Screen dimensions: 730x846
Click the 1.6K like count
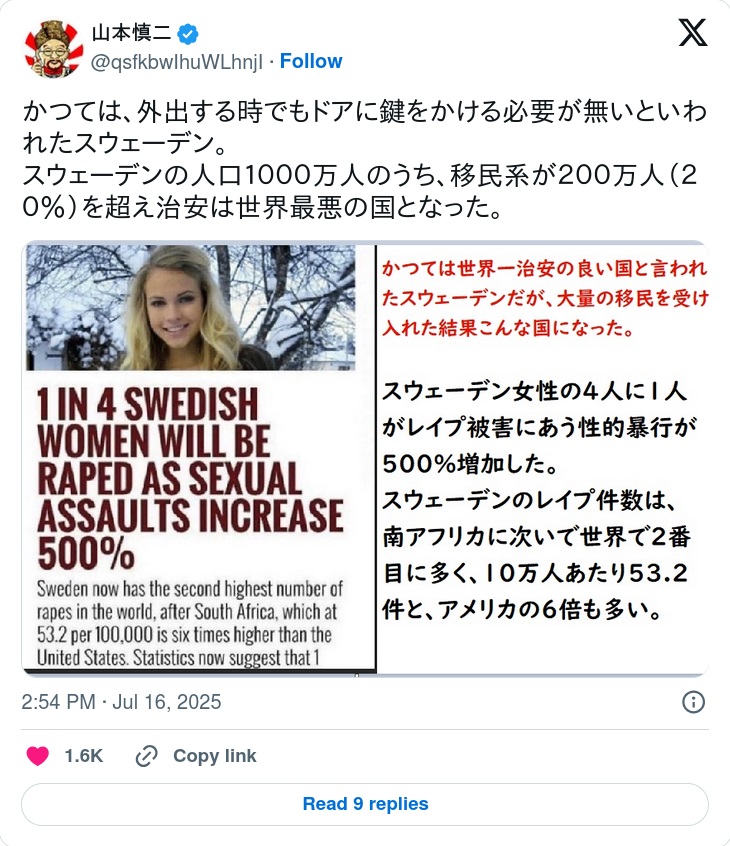[84, 756]
